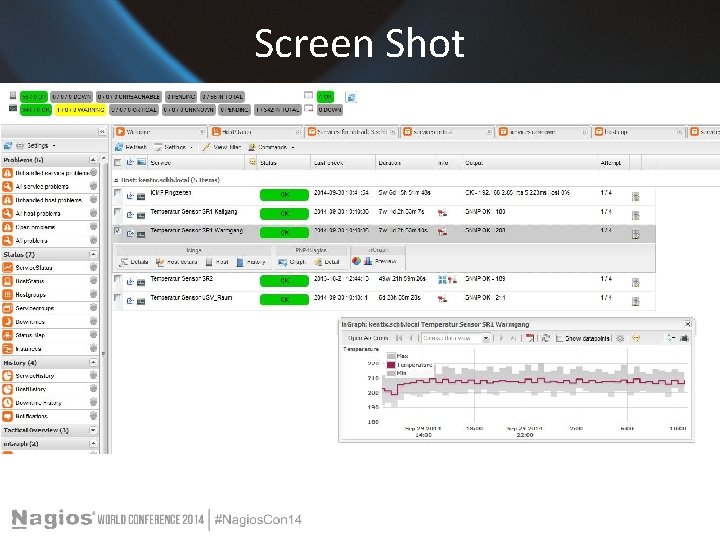Switch to the HostStatus tab

pyautogui.click(x=256, y=132)
